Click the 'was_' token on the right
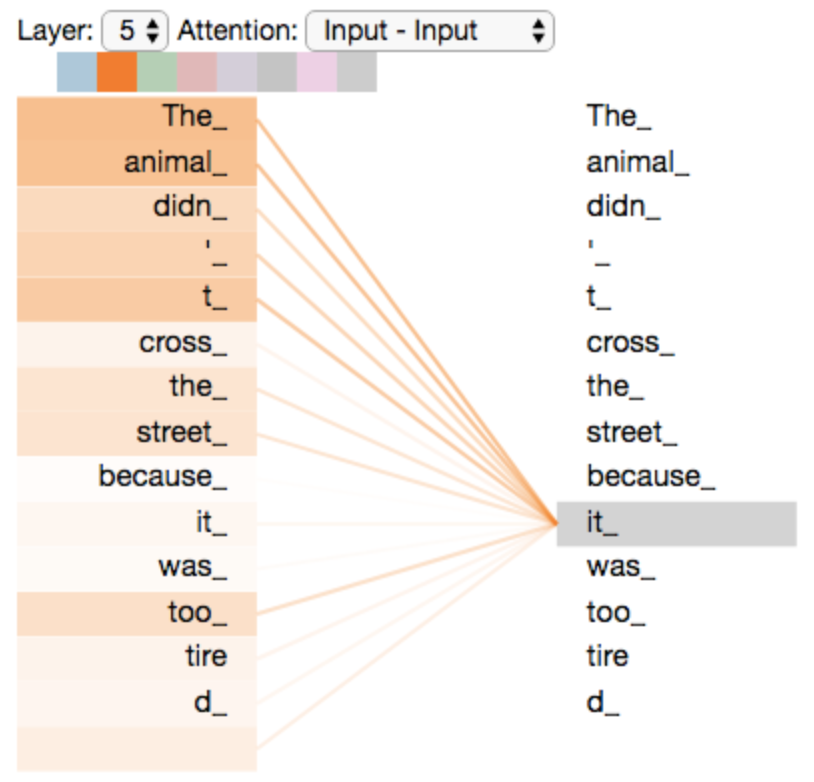The height and width of the screenshot is (782, 814). [621, 567]
